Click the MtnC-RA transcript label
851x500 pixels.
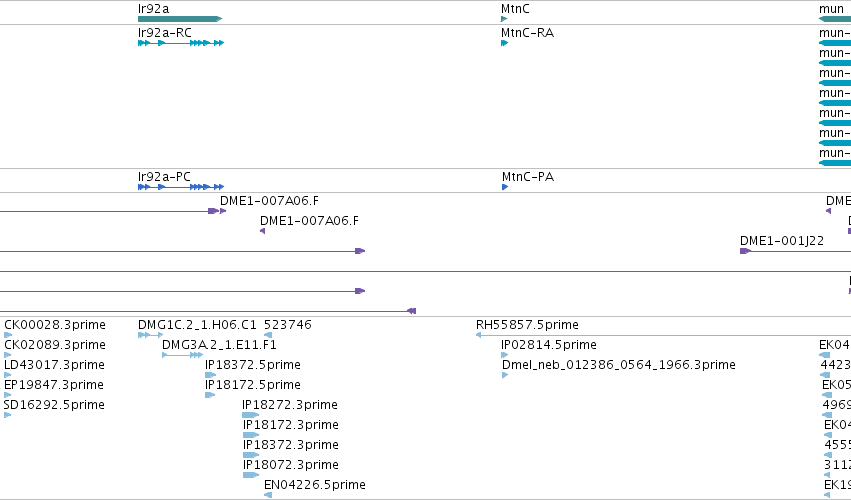[528, 33]
